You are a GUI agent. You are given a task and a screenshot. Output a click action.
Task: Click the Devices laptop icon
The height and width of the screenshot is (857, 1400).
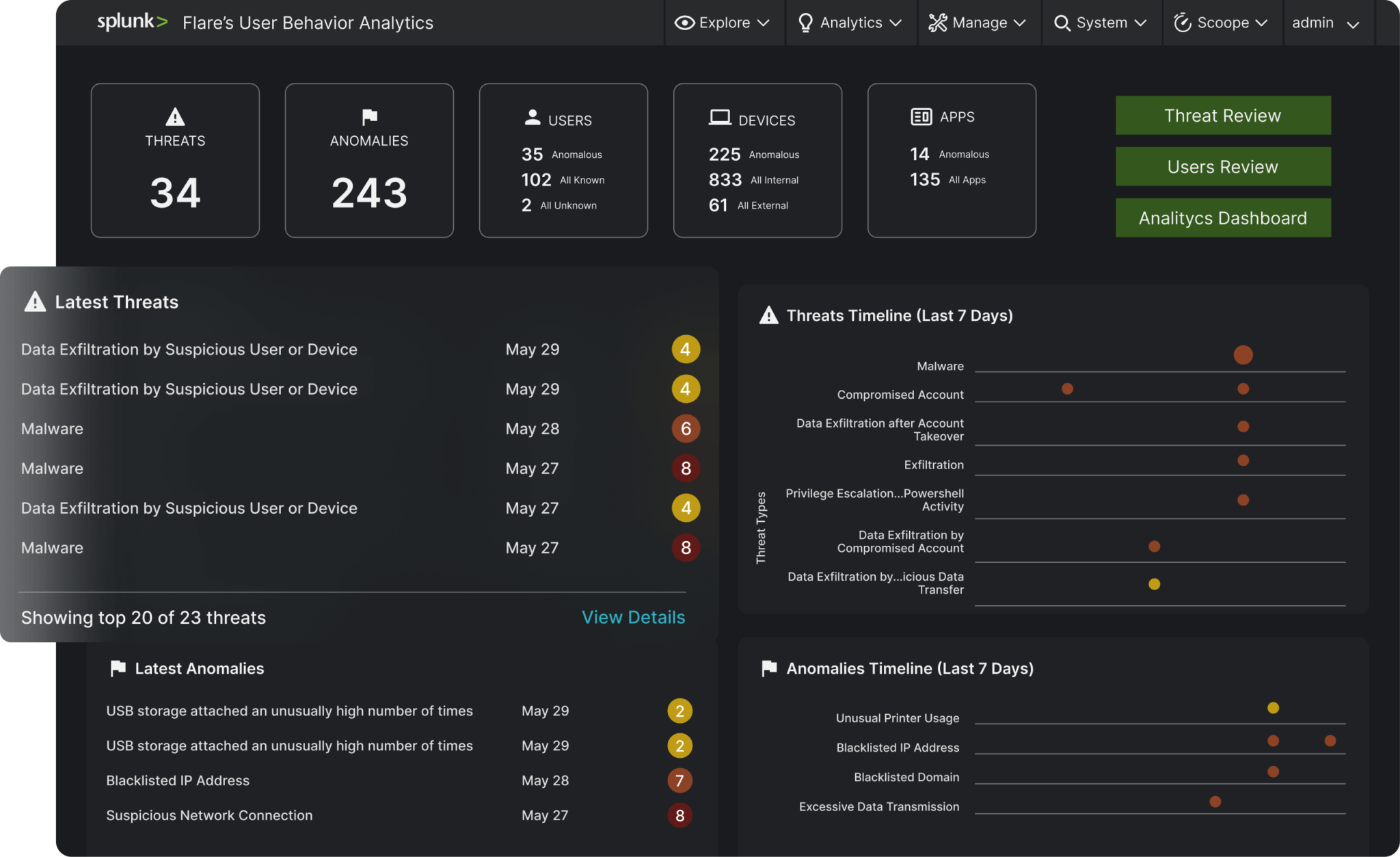pos(719,118)
